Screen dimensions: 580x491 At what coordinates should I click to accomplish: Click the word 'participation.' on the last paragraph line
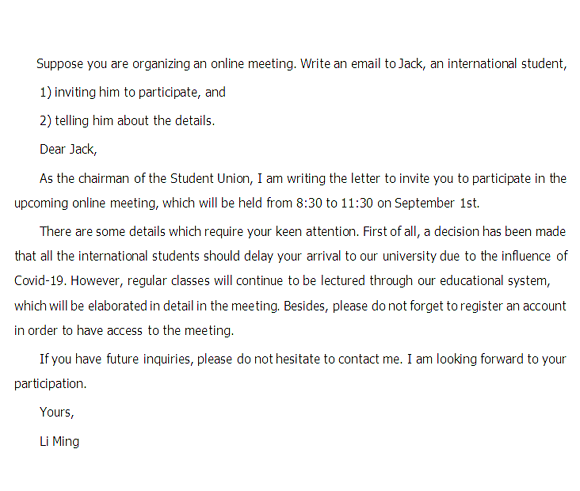[50, 384]
